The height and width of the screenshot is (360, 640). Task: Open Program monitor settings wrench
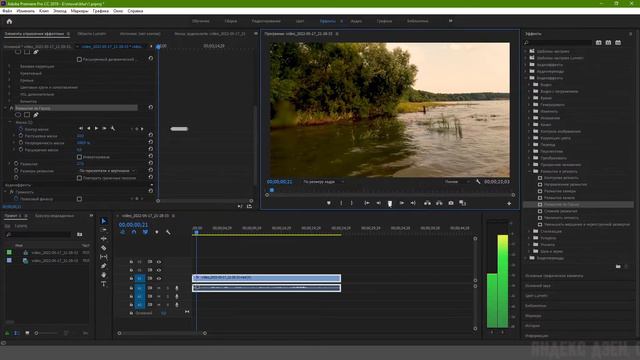point(478,182)
